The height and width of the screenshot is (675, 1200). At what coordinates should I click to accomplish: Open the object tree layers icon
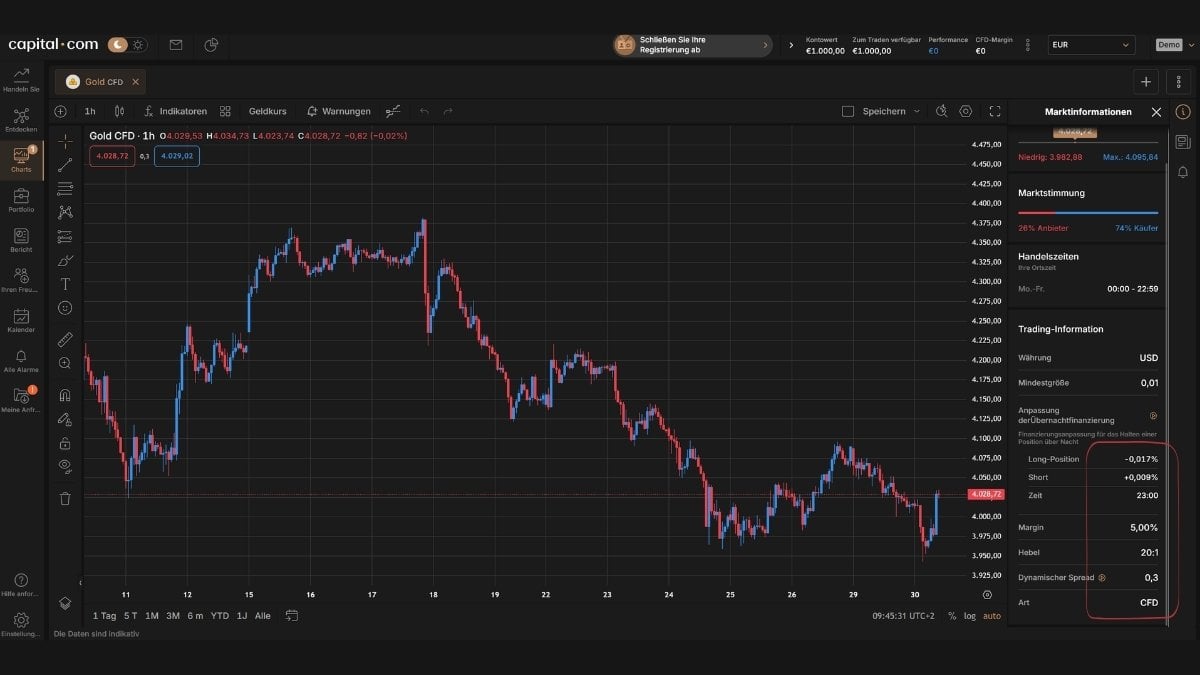pos(65,603)
